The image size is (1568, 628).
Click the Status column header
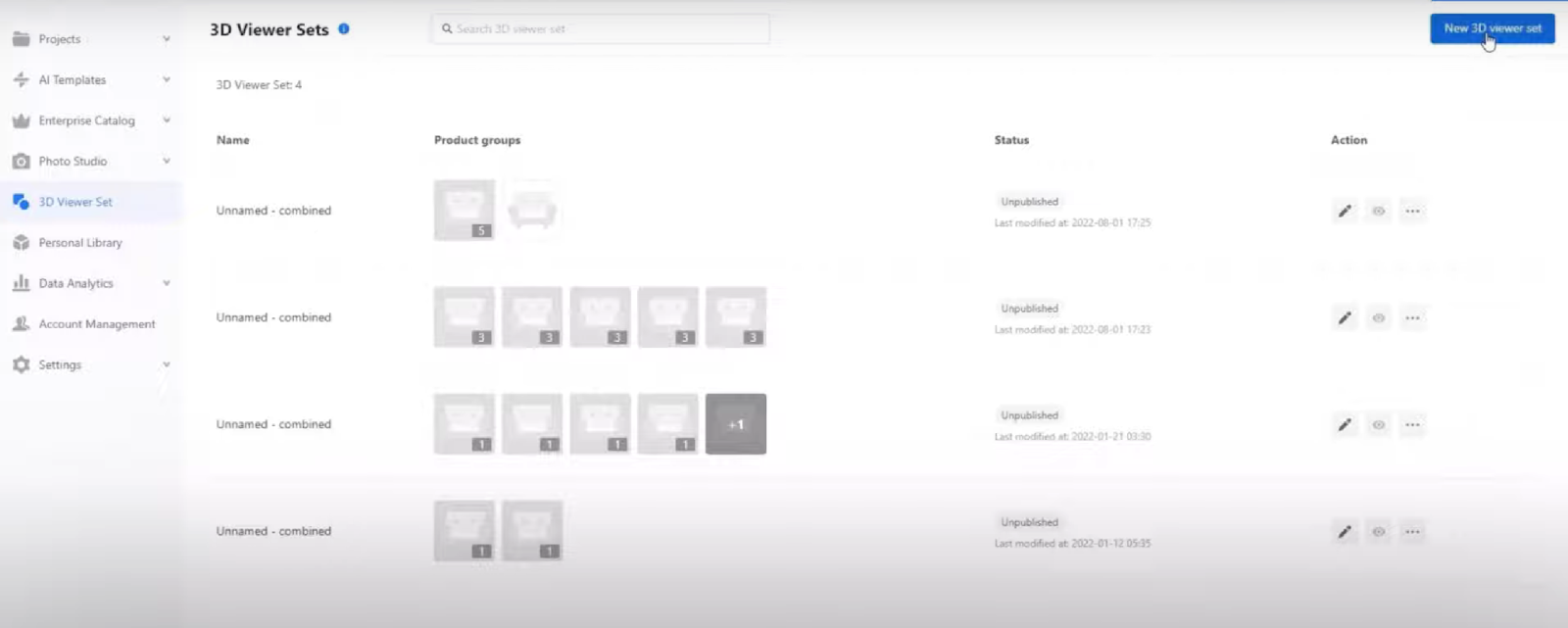[x=1011, y=140]
